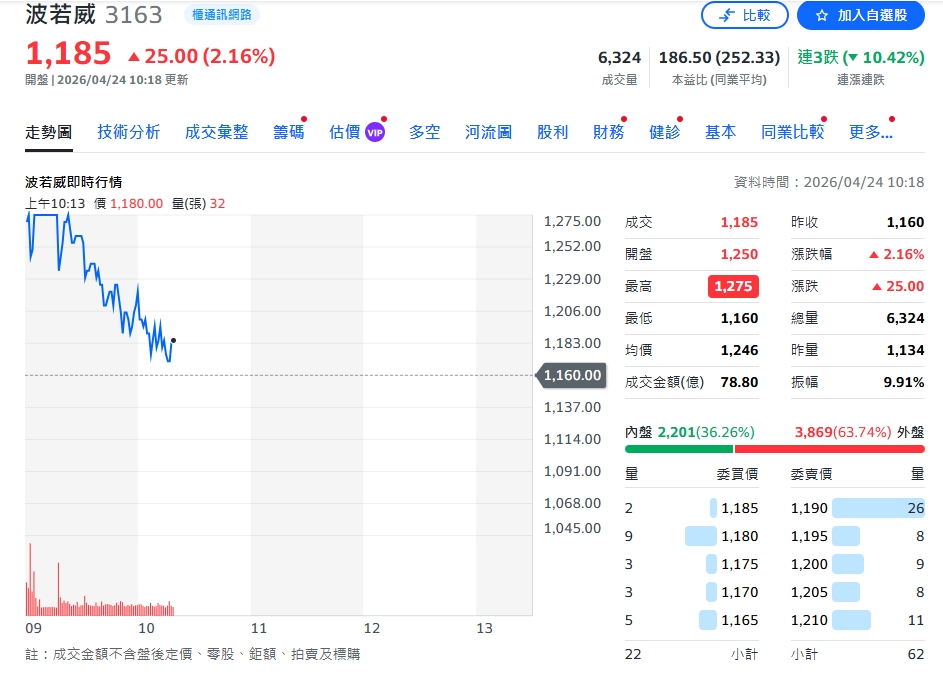Click the 比較 compare button
Image resolution: width=943 pixels, height=682 pixels.
(745, 15)
